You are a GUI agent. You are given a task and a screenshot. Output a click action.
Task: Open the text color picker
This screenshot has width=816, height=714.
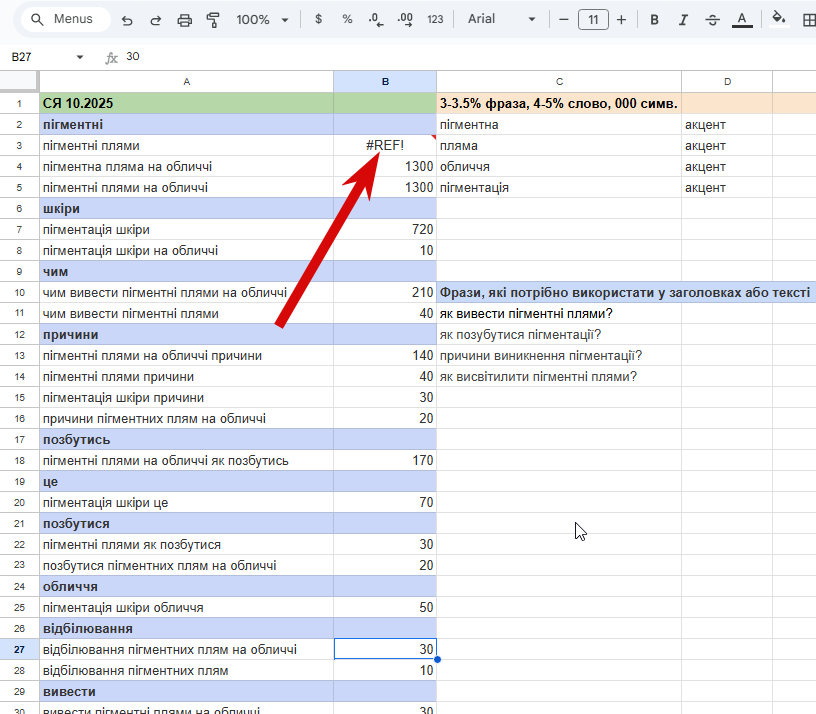[x=742, y=20]
